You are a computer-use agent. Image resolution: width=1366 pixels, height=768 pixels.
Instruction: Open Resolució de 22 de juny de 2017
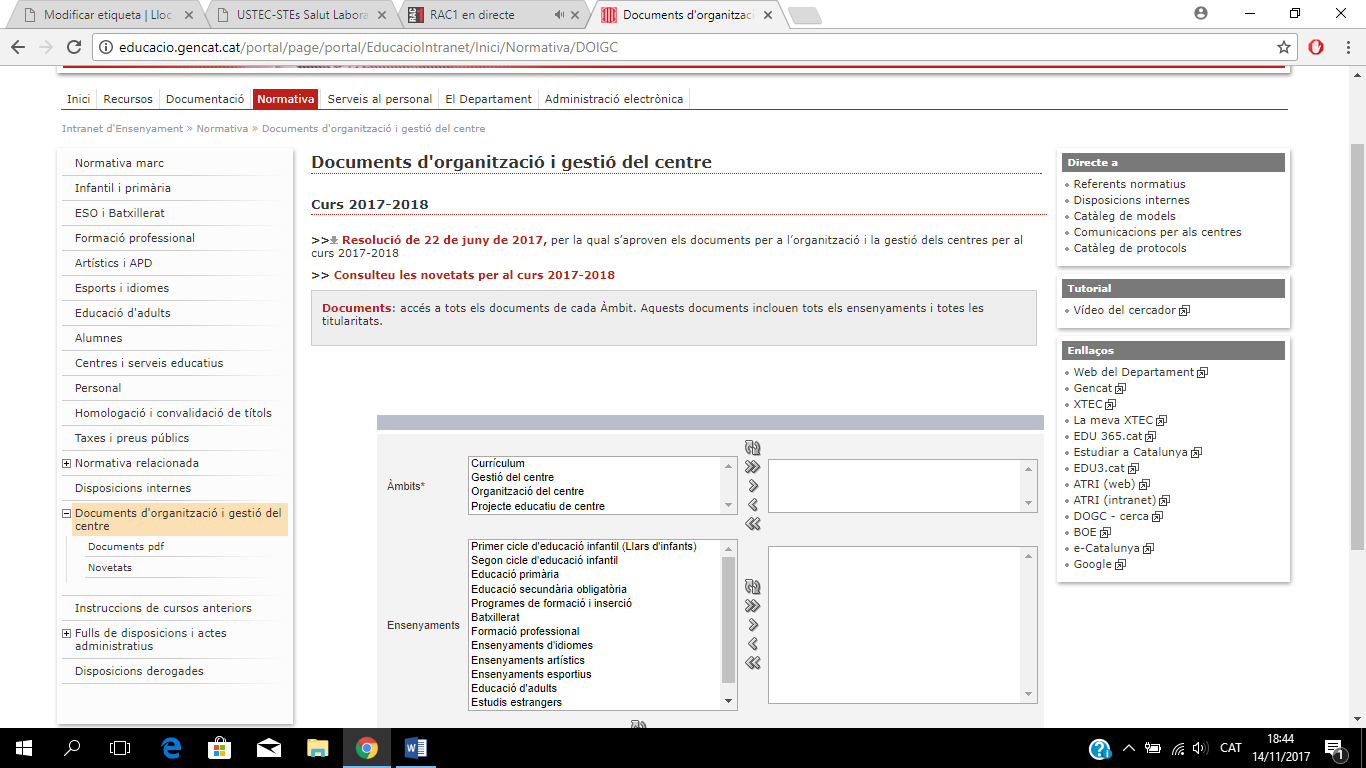[x=444, y=240]
